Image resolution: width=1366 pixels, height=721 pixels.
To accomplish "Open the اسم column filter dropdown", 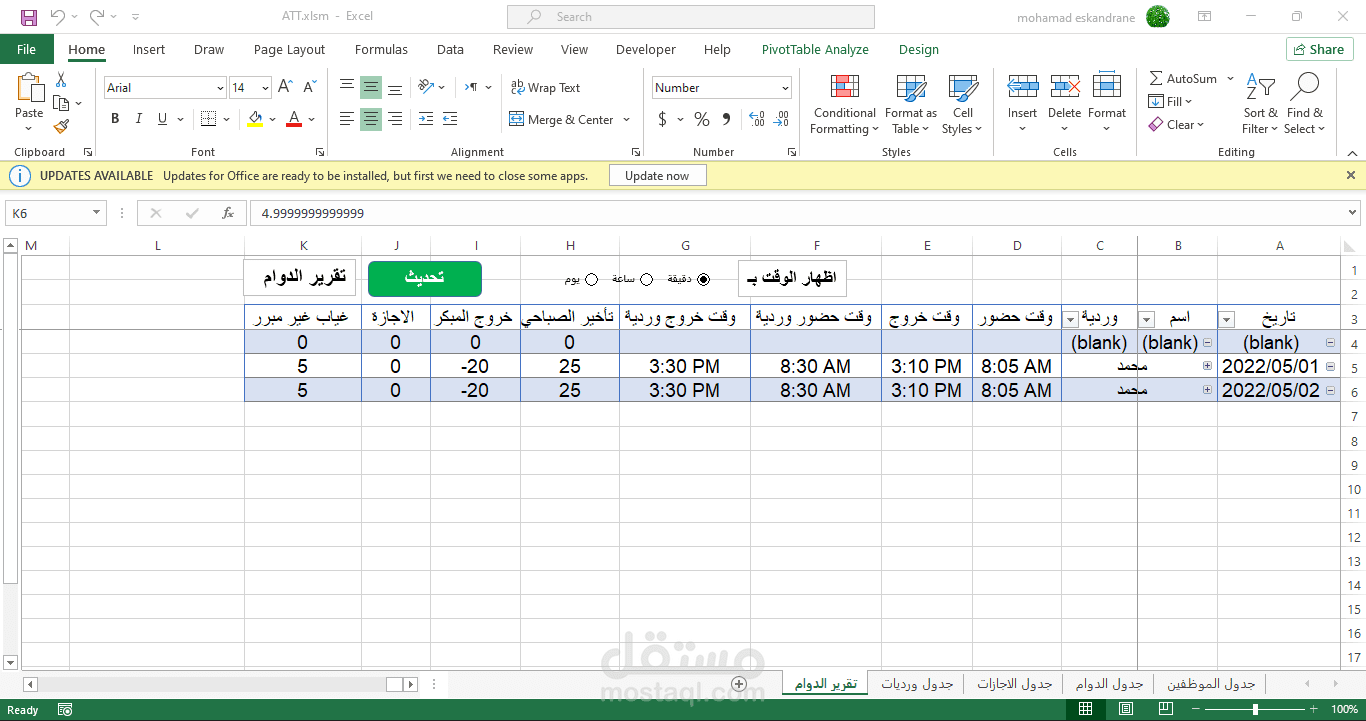I will pos(1147,319).
